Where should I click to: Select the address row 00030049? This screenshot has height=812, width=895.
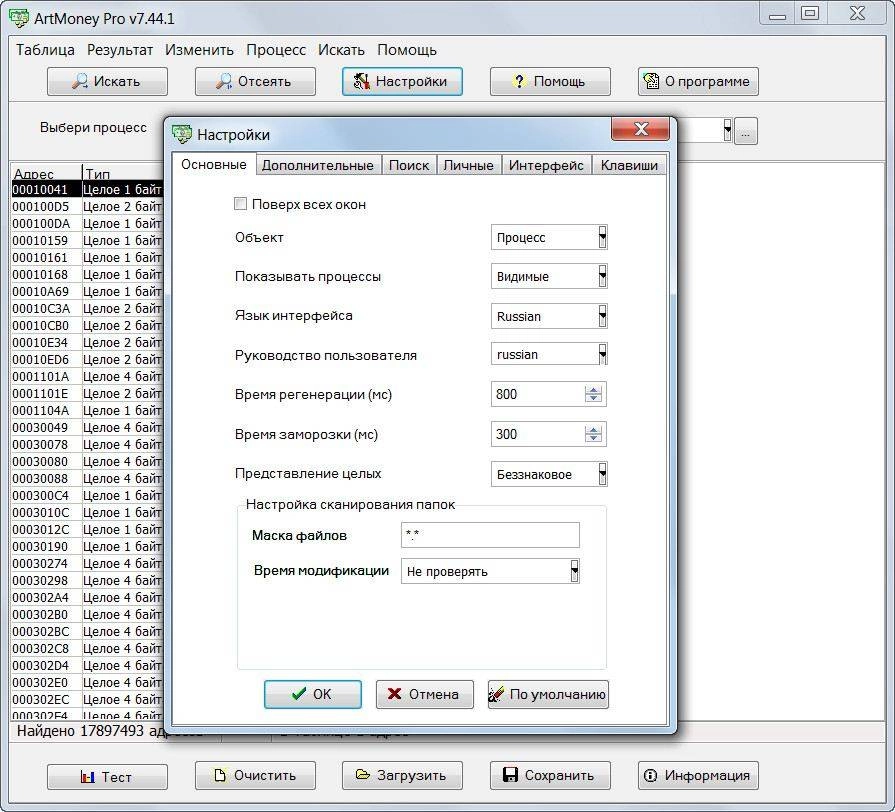(87, 427)
